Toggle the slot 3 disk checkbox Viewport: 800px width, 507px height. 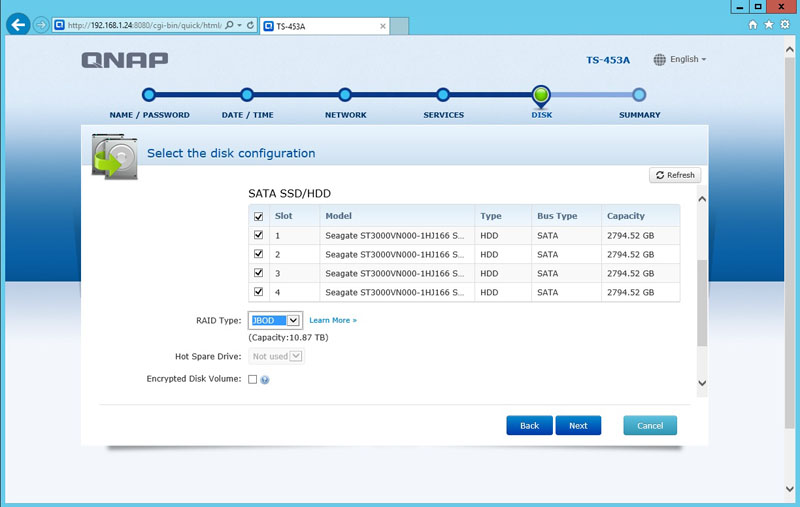[x=259, y=273]
